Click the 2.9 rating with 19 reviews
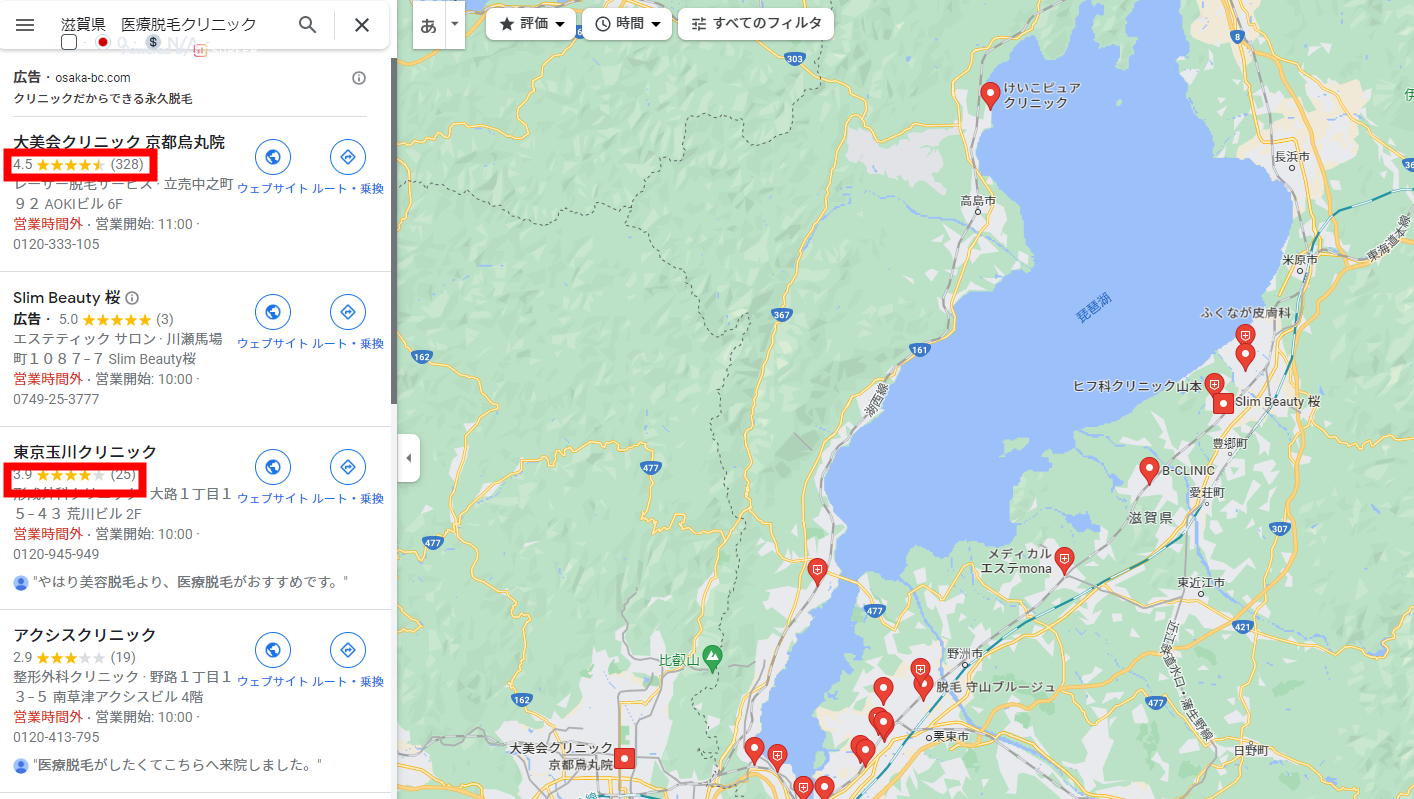This screenshot has width=1414, height=799. [74, 657]
